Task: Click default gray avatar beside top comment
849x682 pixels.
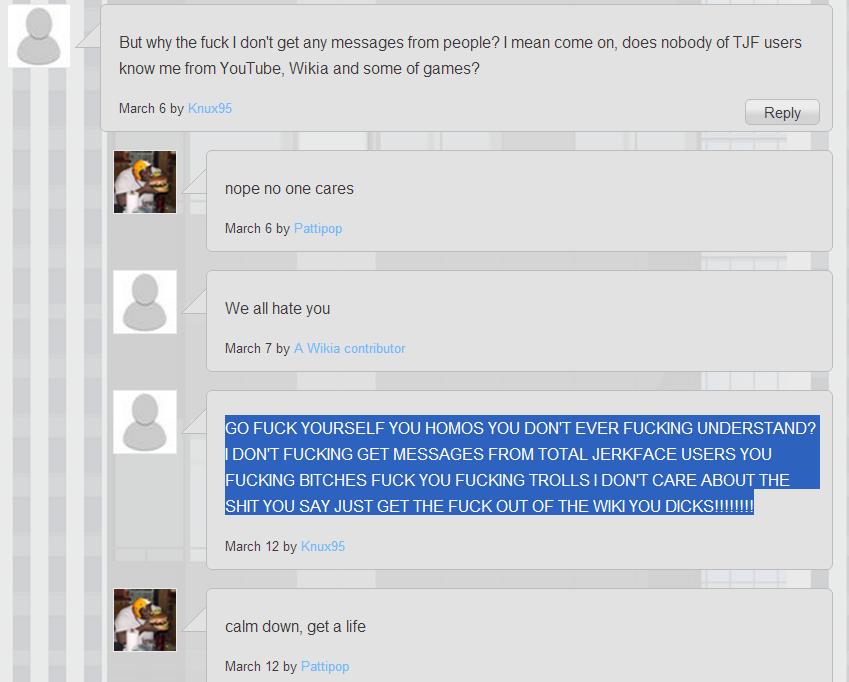Action: pyautogui.click(x=39, y=36)
